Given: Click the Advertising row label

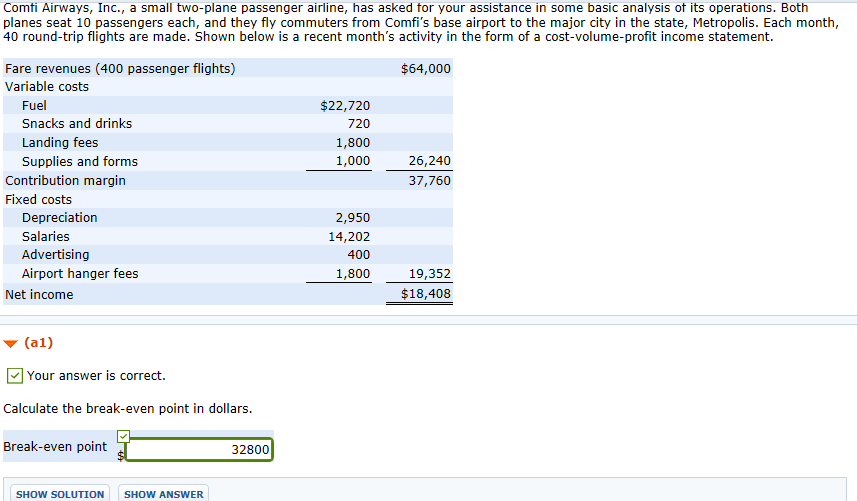Looking at the screenshot, I should [x=56, y=255].
